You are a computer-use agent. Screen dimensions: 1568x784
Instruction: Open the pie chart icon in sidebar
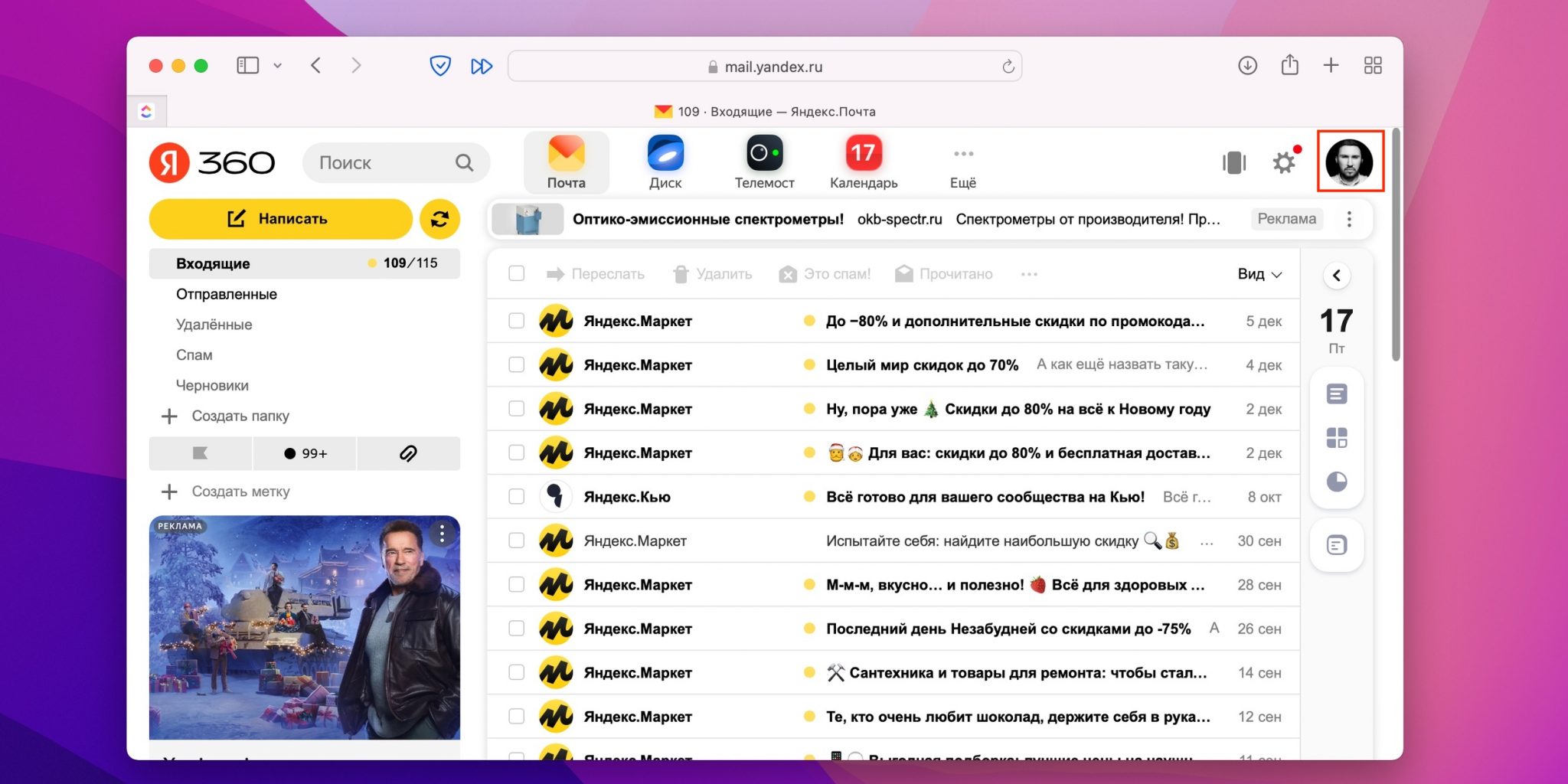[1337, 482]
